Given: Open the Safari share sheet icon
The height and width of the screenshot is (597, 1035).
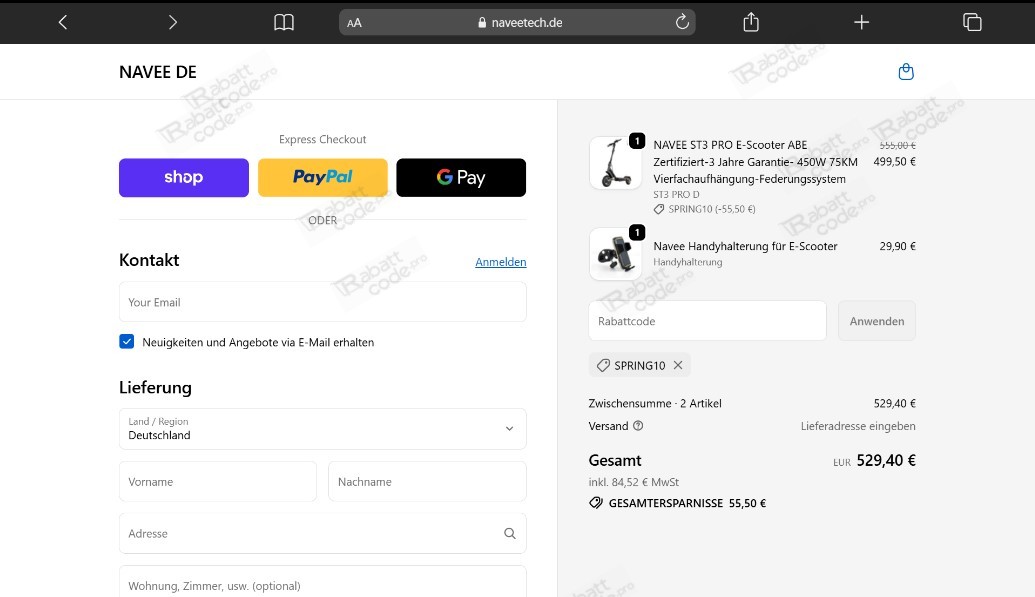Looking at the screenshot, I should [752, 22].
